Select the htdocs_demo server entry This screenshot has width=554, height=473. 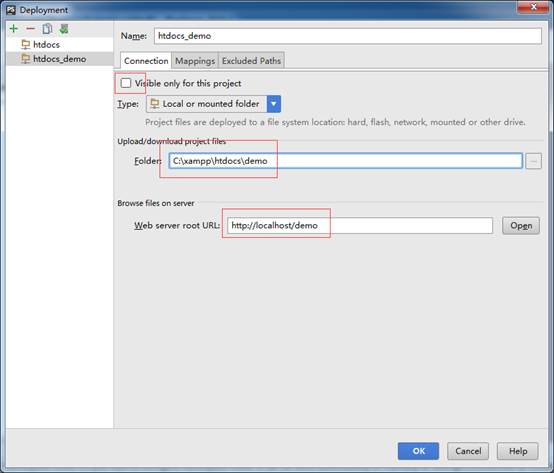59,59
